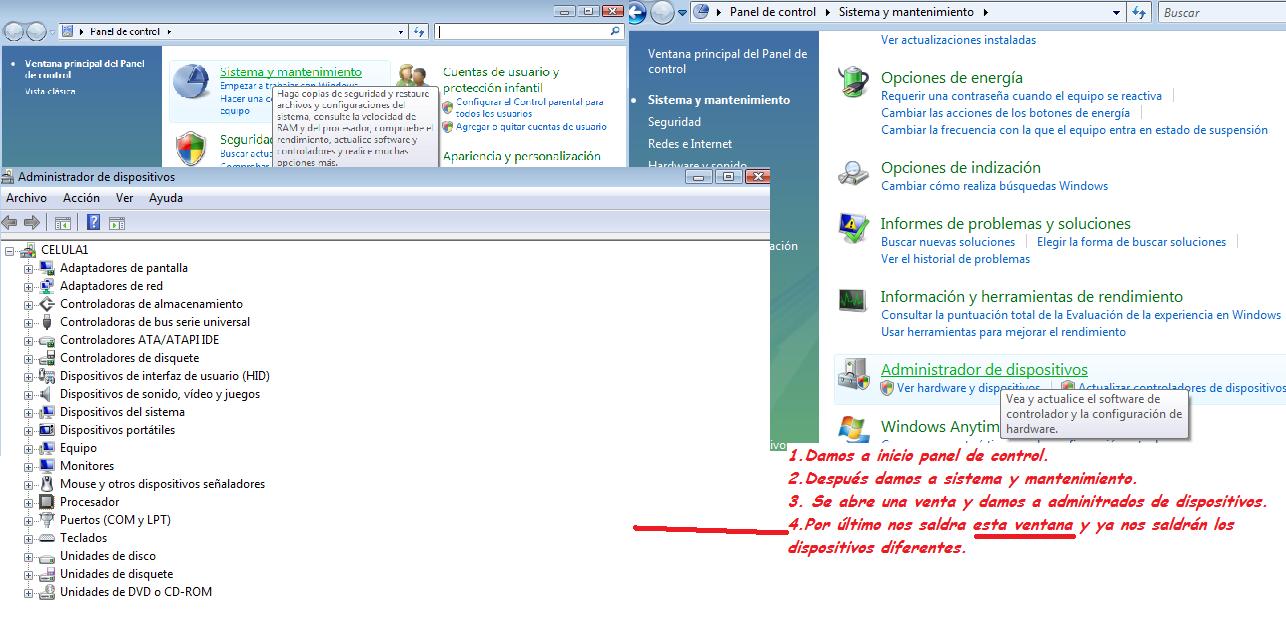The image size is (1286, 620).
Task: Expand the Equipo node
Action: coord(28,448)
